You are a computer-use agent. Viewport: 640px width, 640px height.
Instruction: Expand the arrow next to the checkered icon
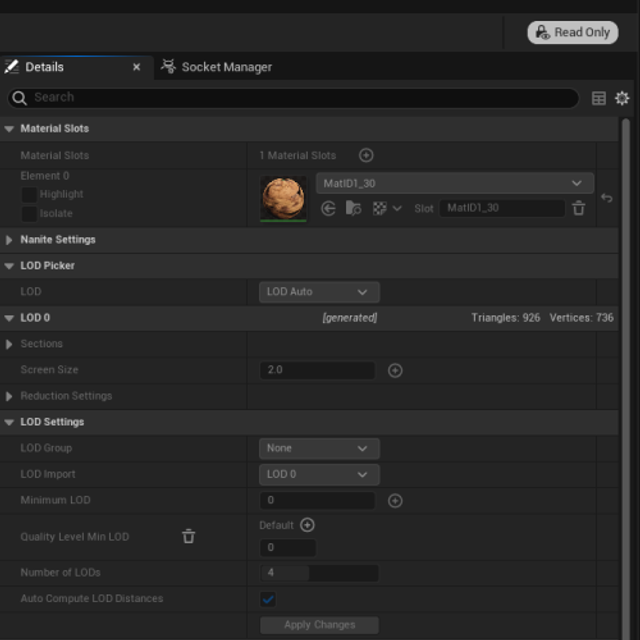[397, 209]
